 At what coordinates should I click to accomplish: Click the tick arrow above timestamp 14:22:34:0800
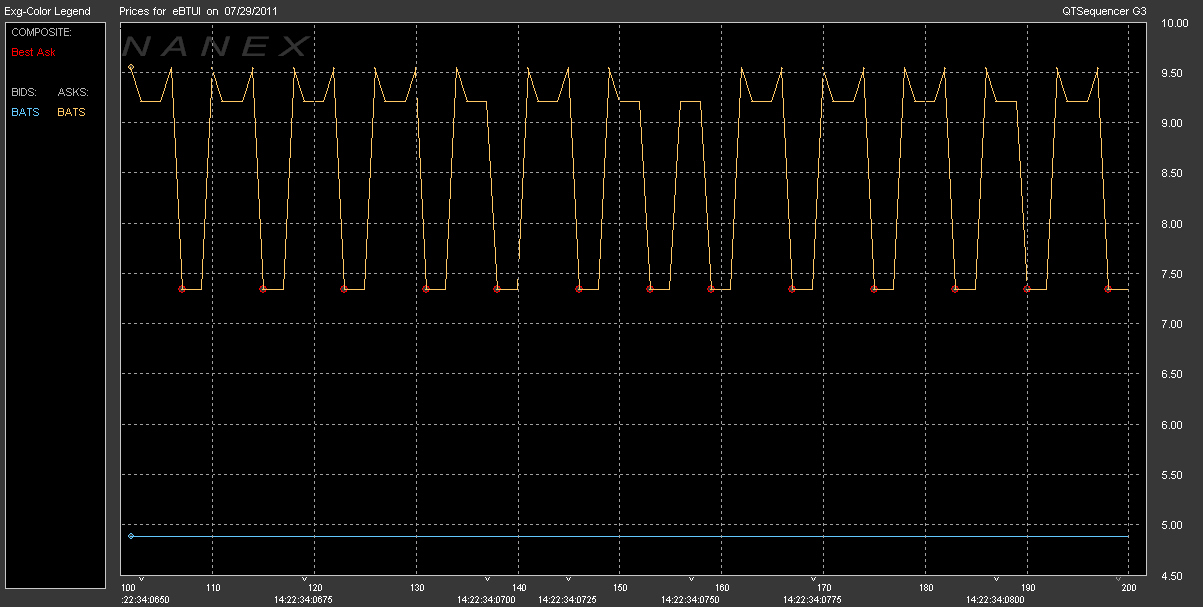click(997, 578)
